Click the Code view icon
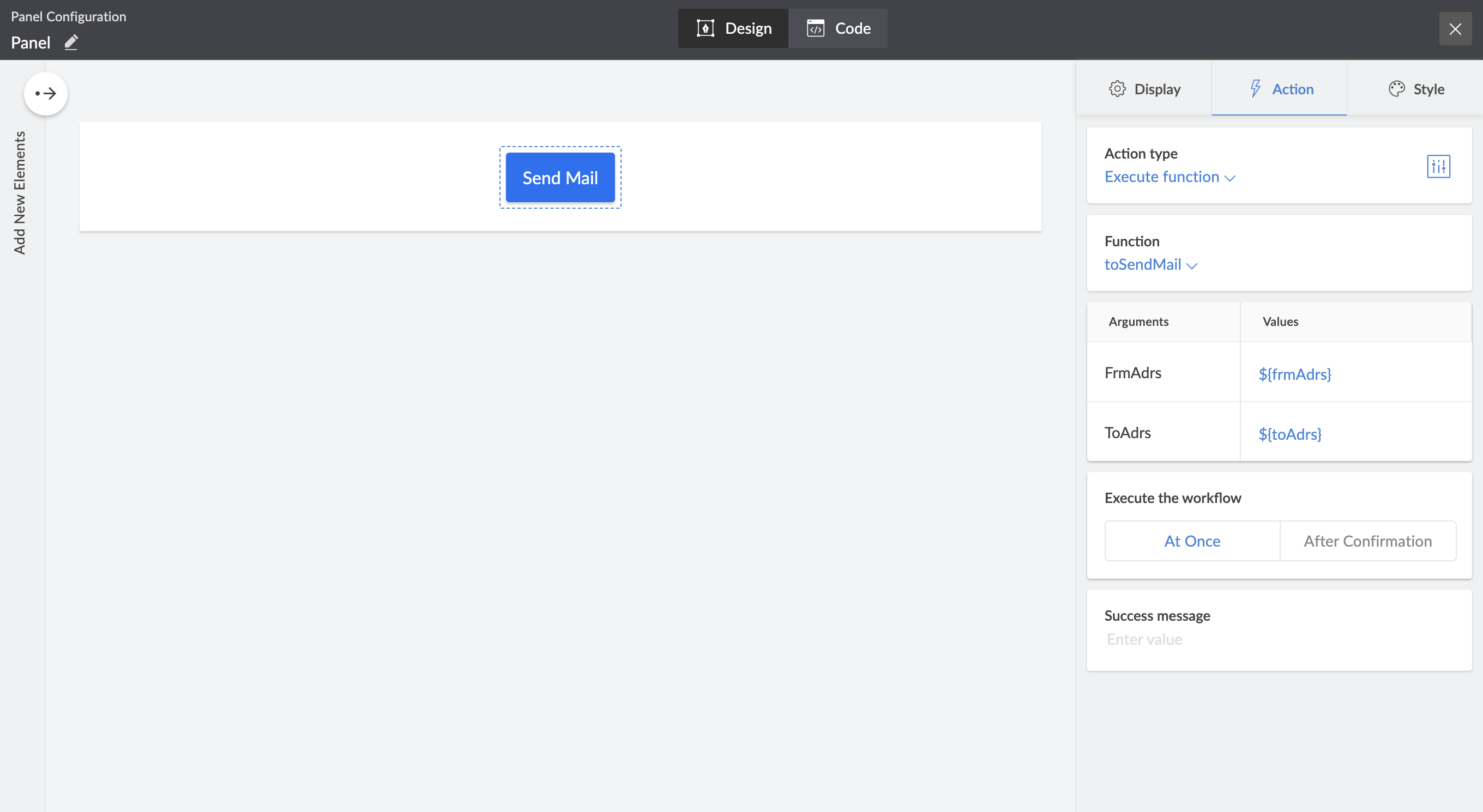Screen dimensions: 1483x812 [815, 28]
